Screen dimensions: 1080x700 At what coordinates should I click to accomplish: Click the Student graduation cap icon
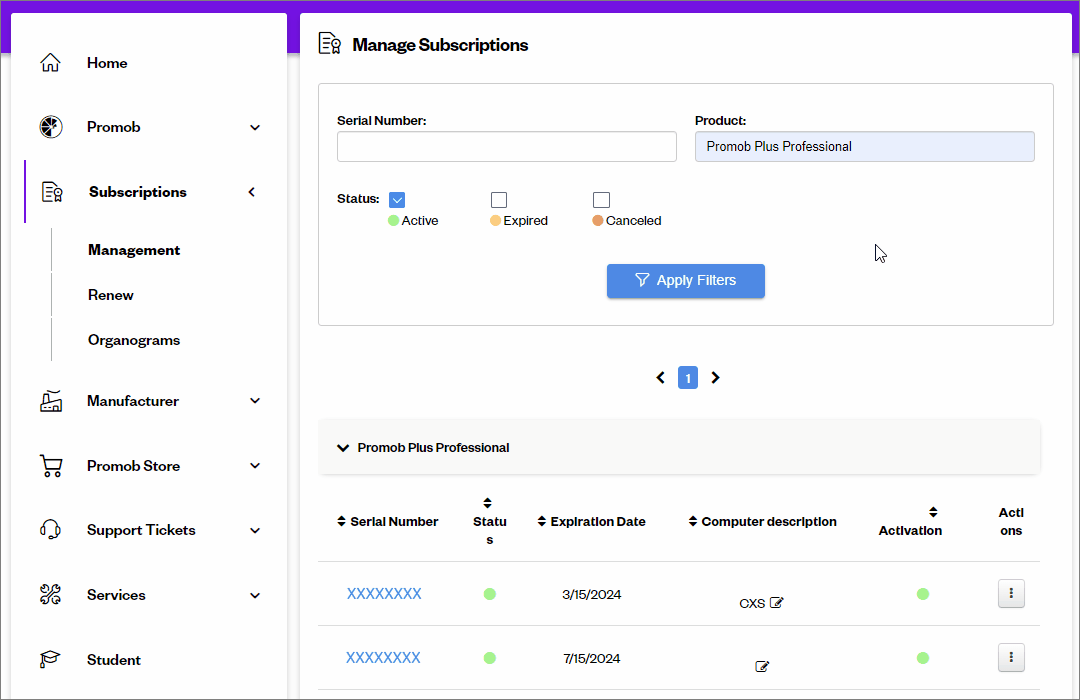pyautogui.click(x=50, y=659)
